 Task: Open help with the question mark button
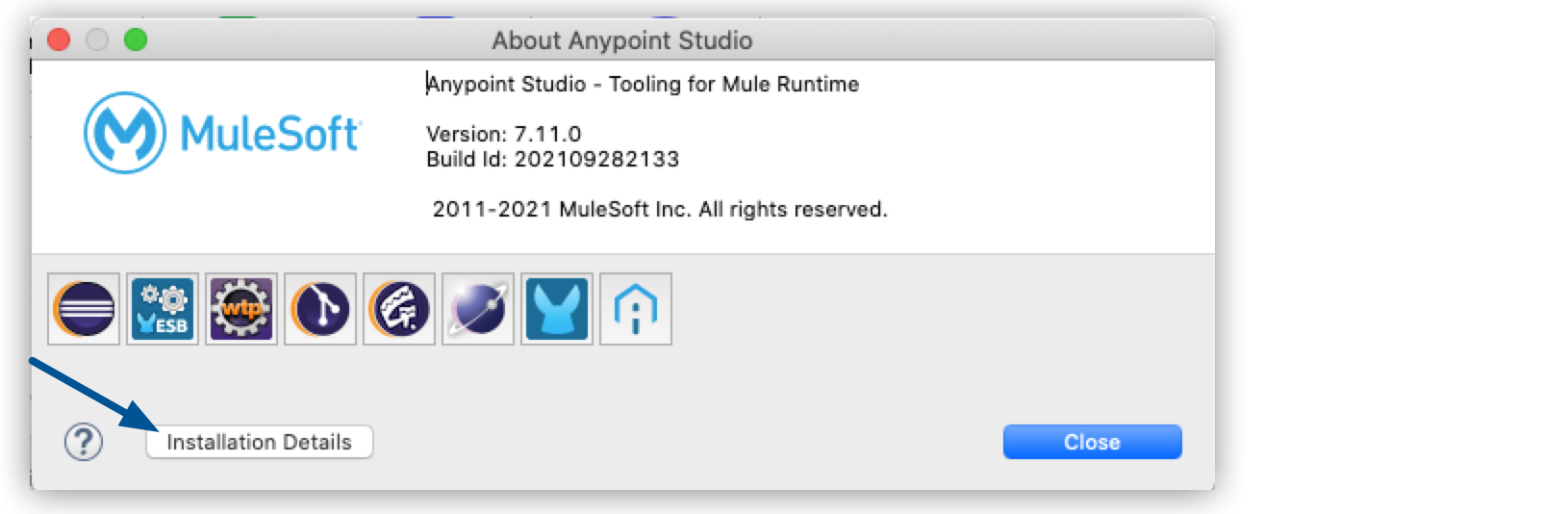point(84,443)
